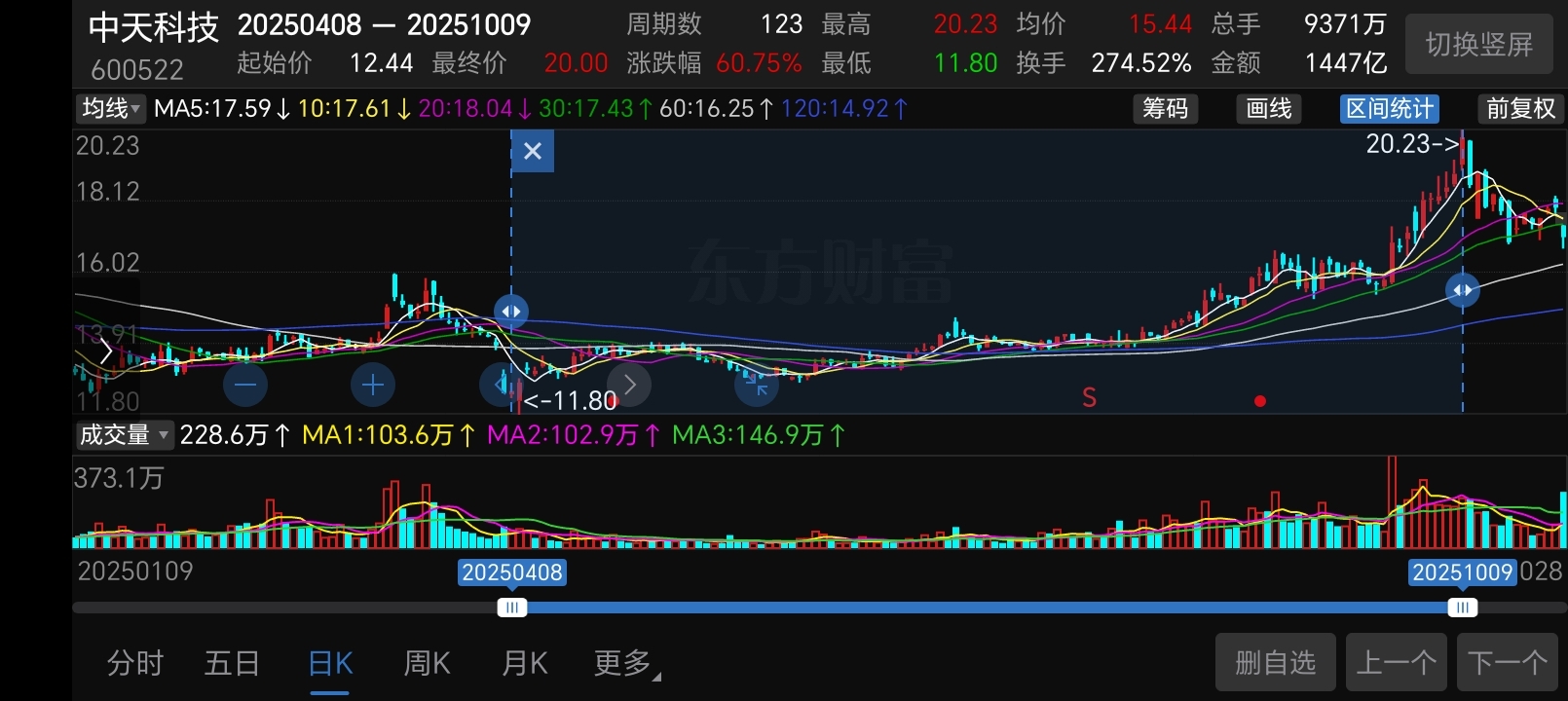Tap the volume MA1:103.6万 value

[x=389, y=434]
